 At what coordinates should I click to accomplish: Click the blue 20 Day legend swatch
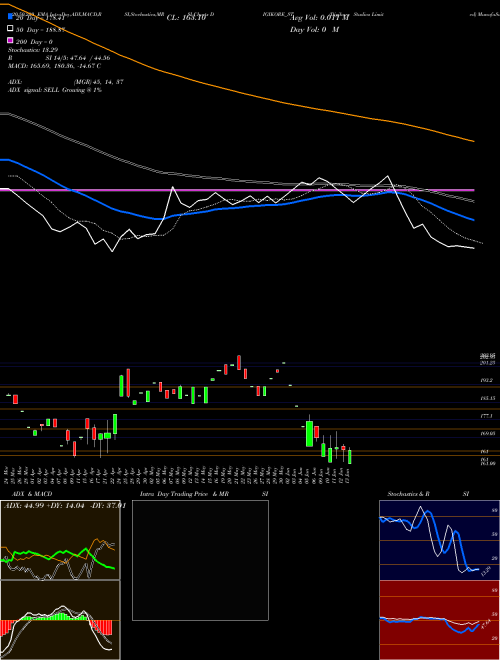[10, 17]
